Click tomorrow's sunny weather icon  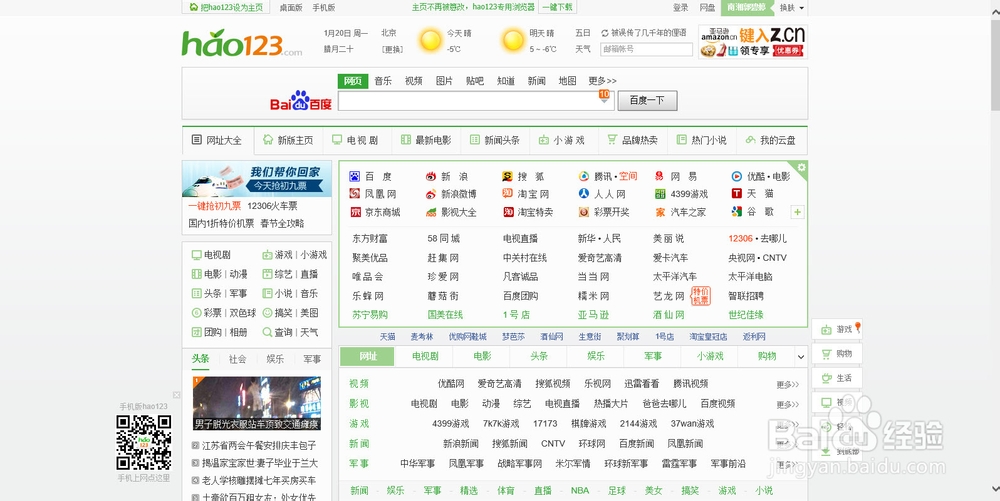click(513, 41)
